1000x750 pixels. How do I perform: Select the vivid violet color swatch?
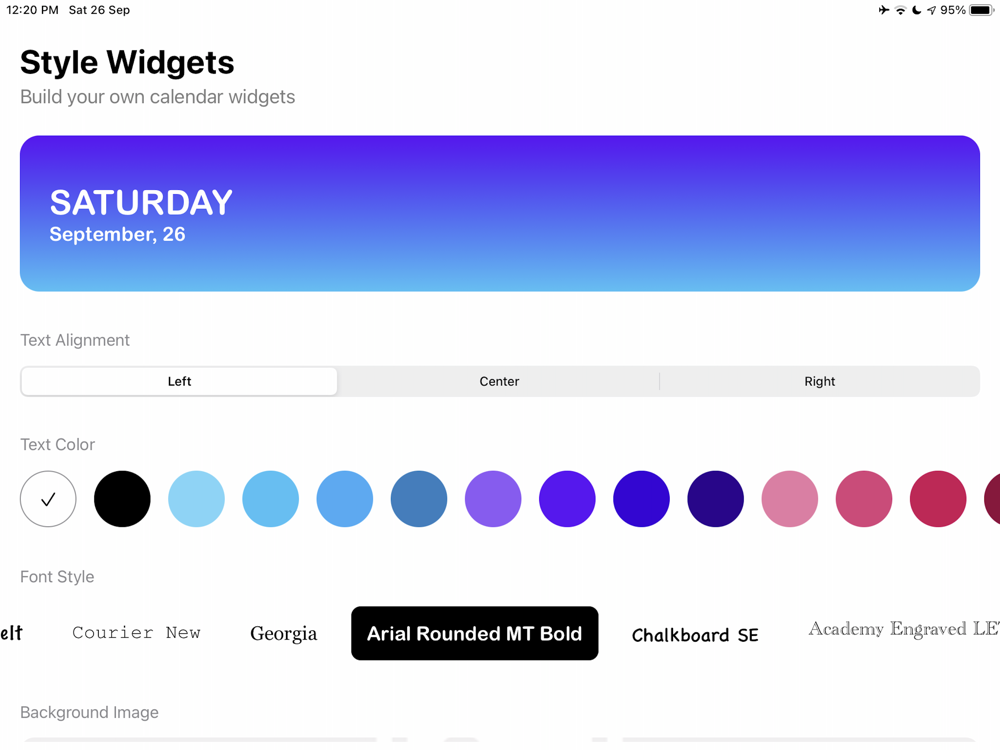click(567, 499)
